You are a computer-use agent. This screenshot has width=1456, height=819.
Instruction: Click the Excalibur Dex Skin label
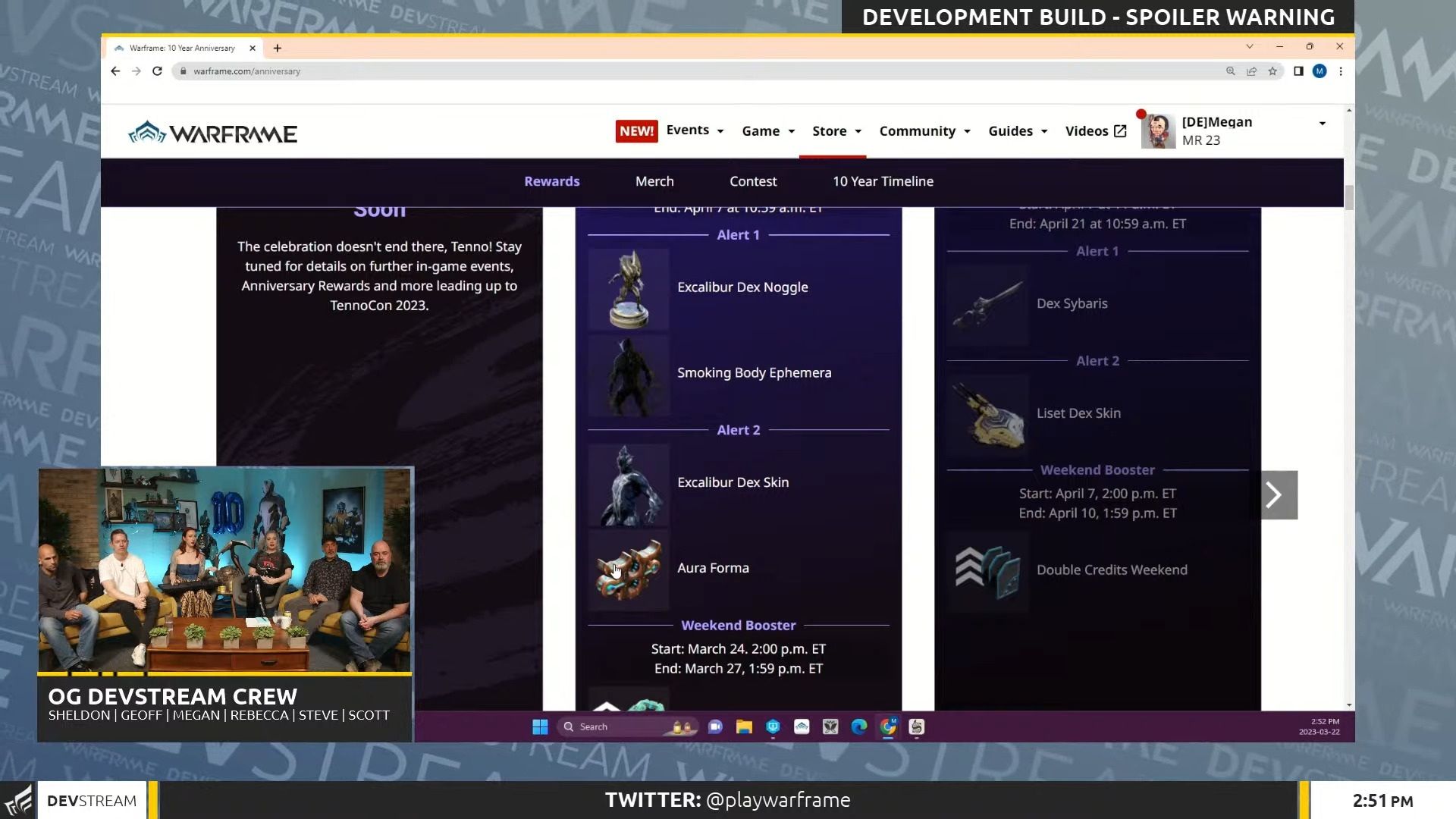[733, 482]
